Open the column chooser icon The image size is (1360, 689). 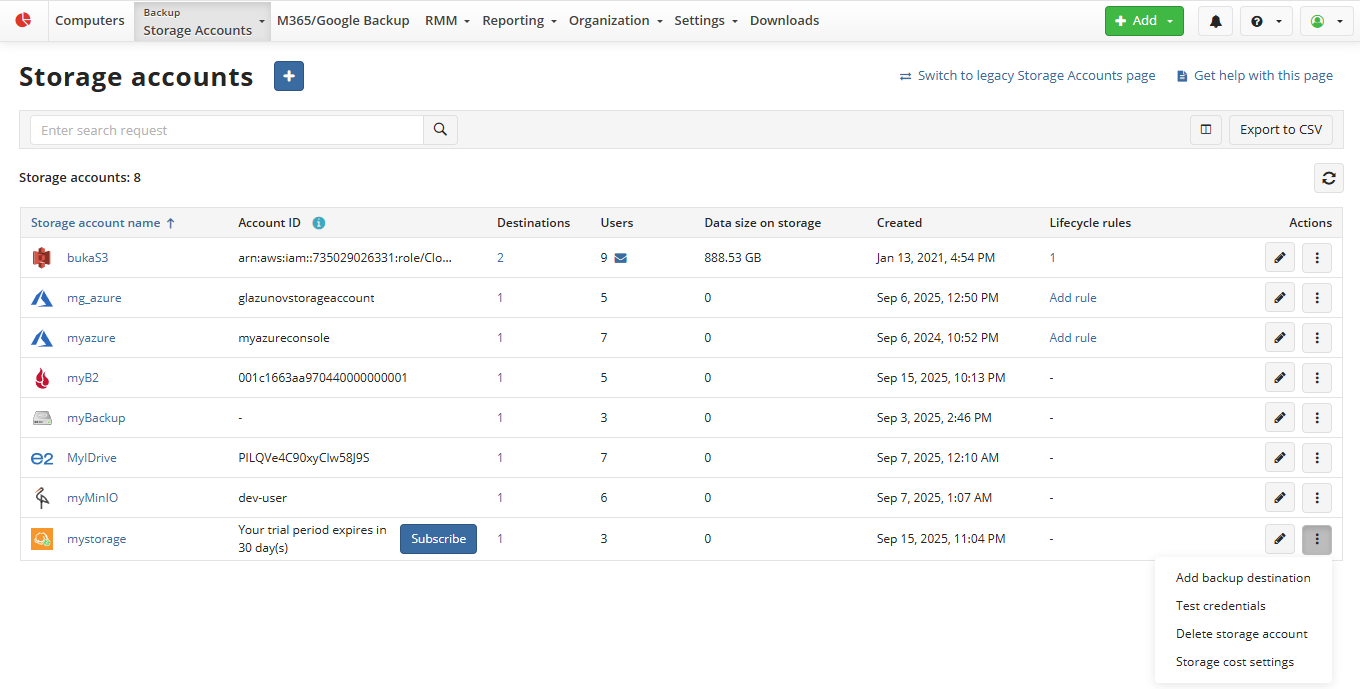pos(1206,130)
